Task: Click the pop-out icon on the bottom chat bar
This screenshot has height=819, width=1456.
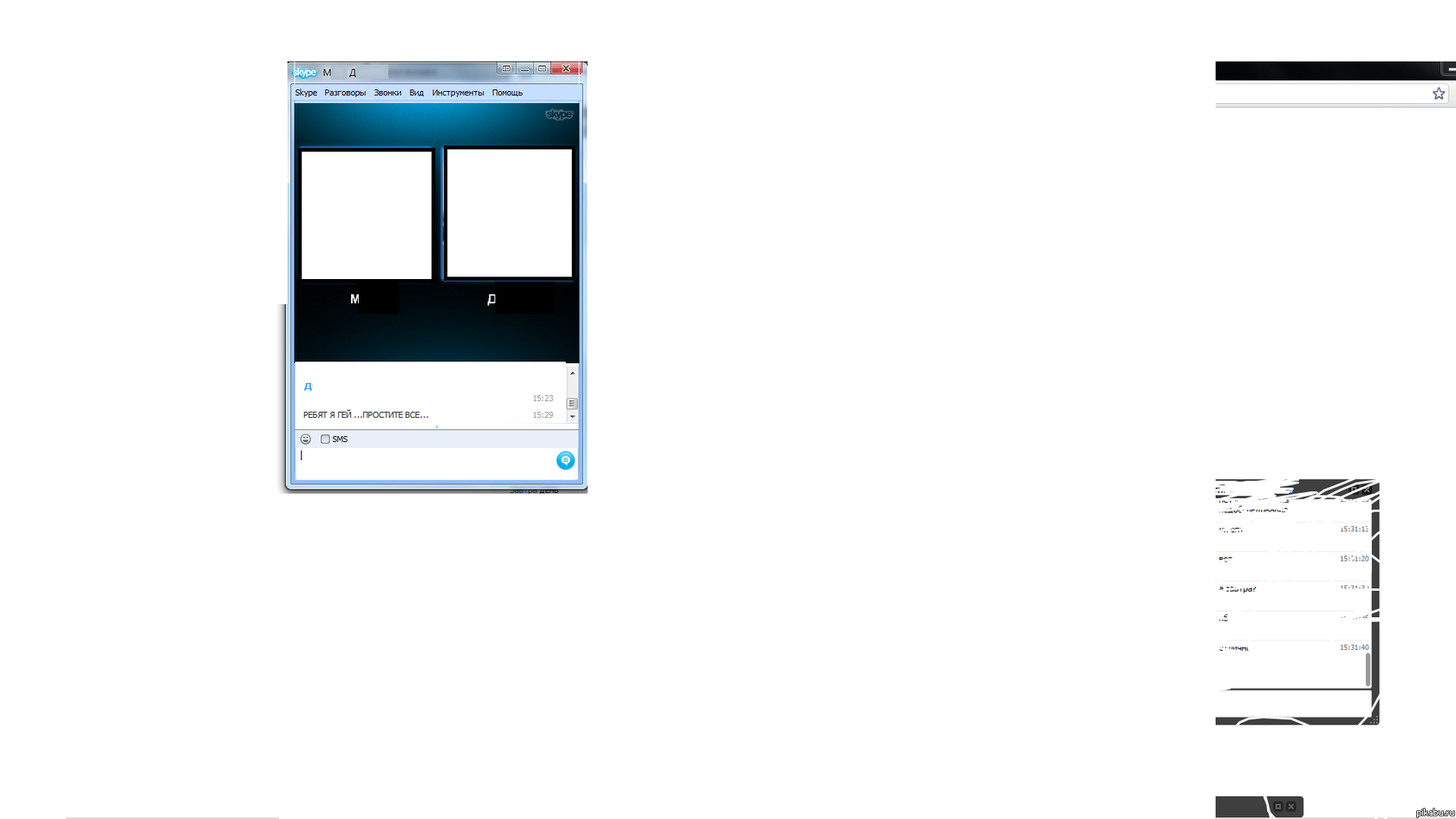Action: 1277,807
